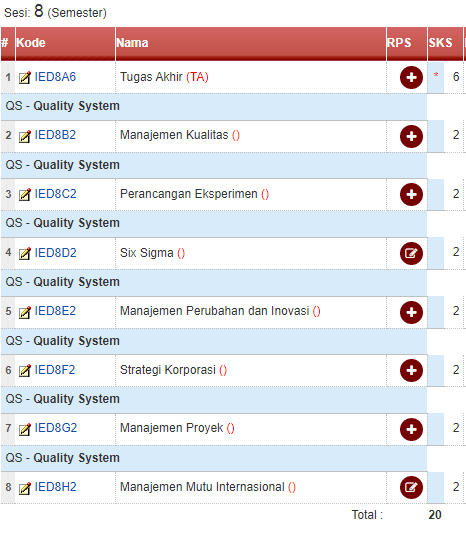Open course code link IED8B2
The image size is (466, 536).
[55, 135]
